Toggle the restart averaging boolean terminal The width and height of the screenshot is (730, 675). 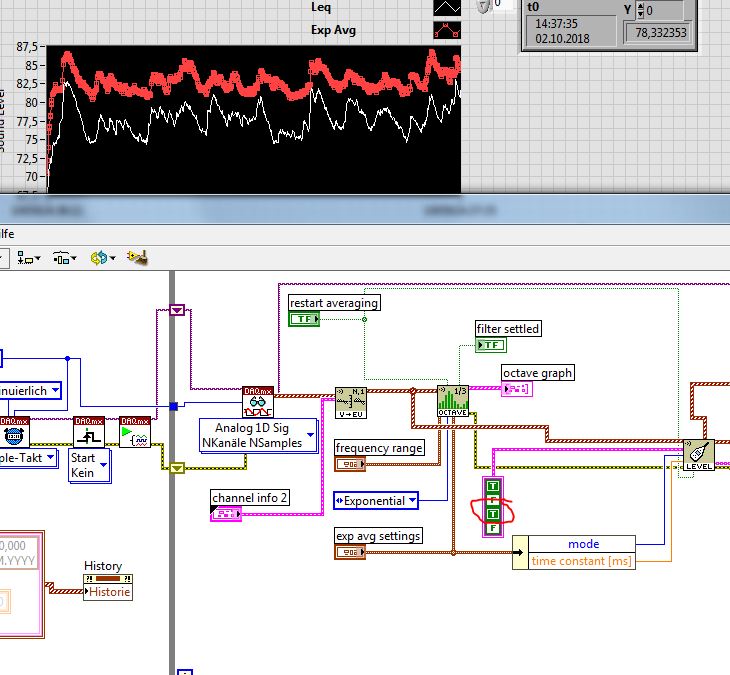coord(304,319)
